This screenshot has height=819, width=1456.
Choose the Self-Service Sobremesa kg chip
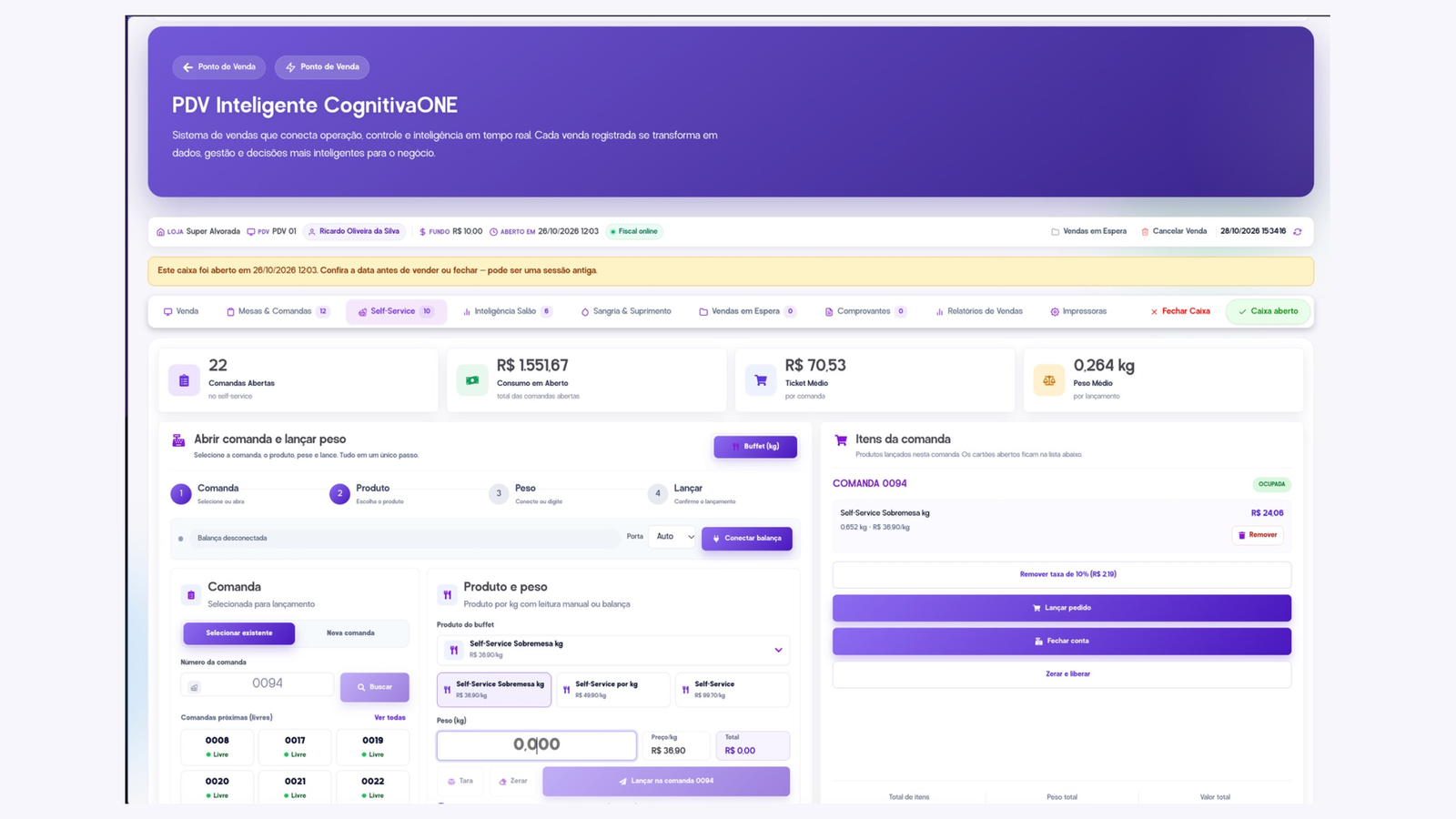coord(494,690)
